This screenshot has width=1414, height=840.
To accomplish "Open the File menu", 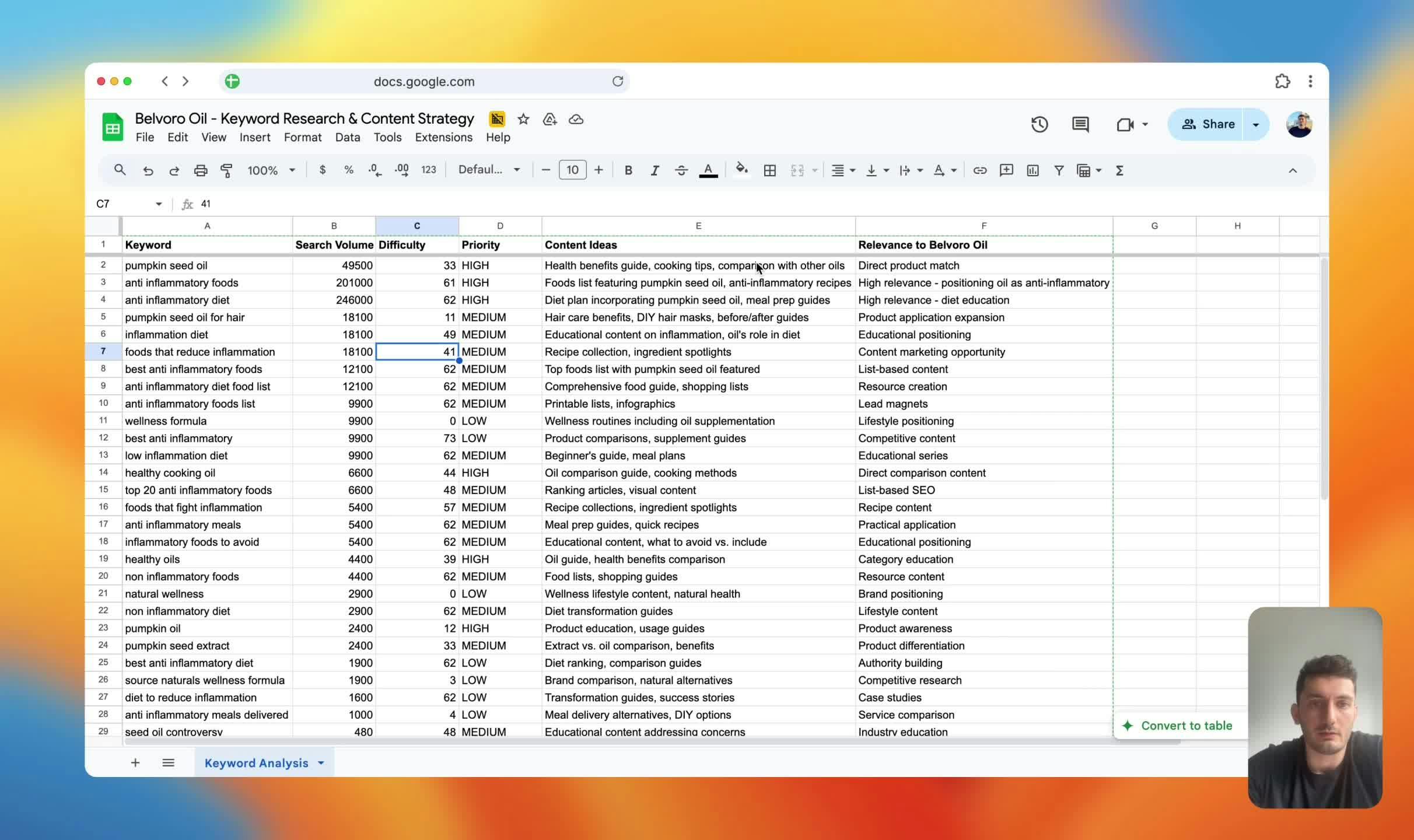I will pos(145,137).
